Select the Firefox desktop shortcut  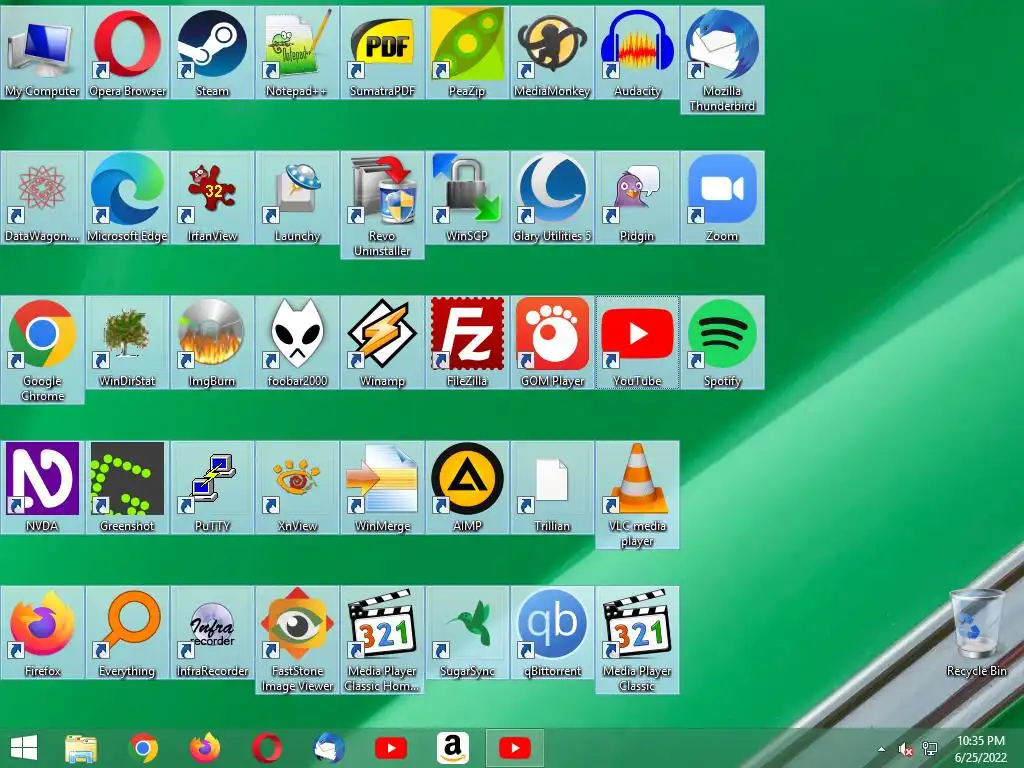click(42, 632)
